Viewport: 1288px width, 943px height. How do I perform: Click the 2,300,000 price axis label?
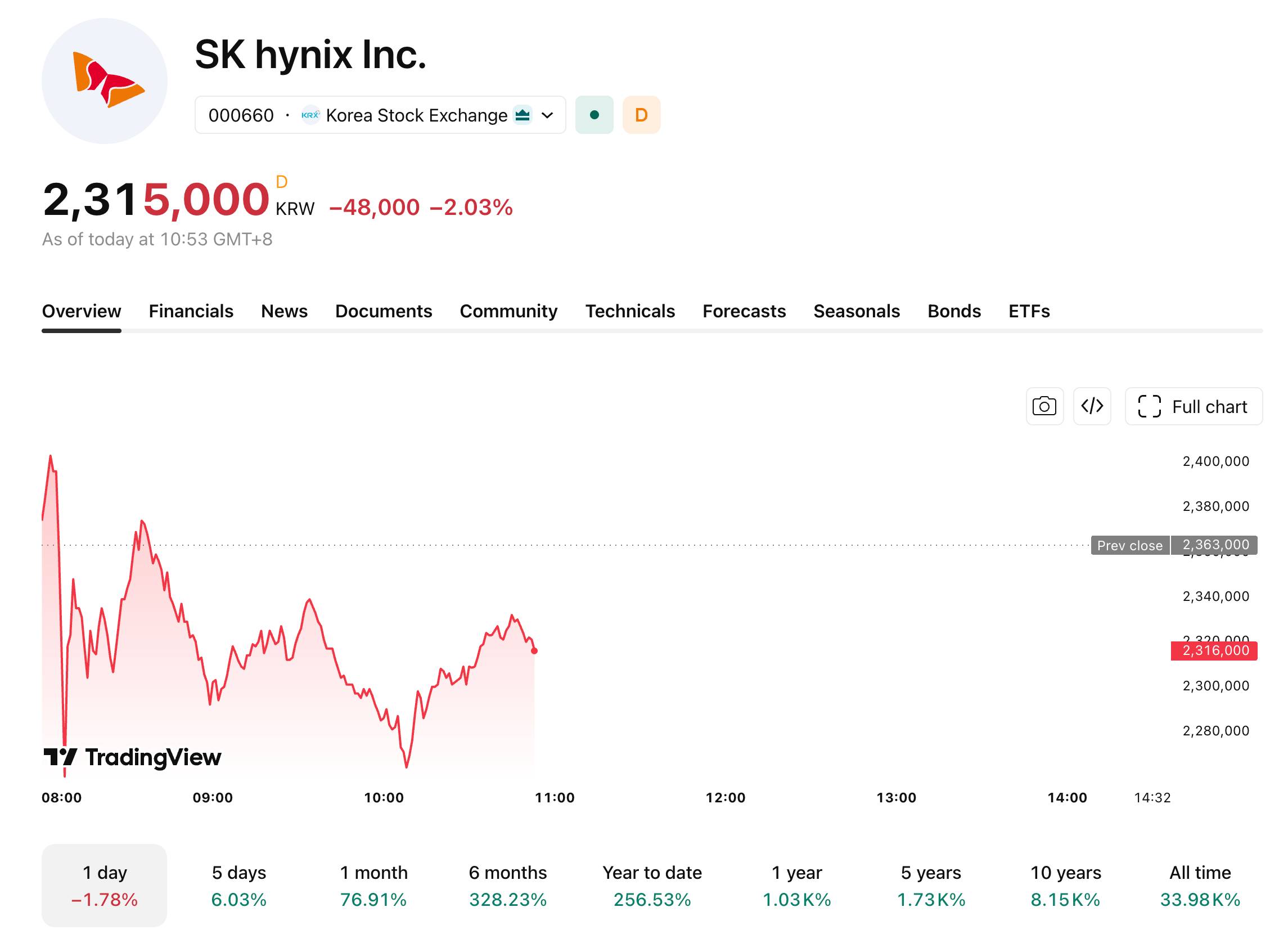(1216, 686)
